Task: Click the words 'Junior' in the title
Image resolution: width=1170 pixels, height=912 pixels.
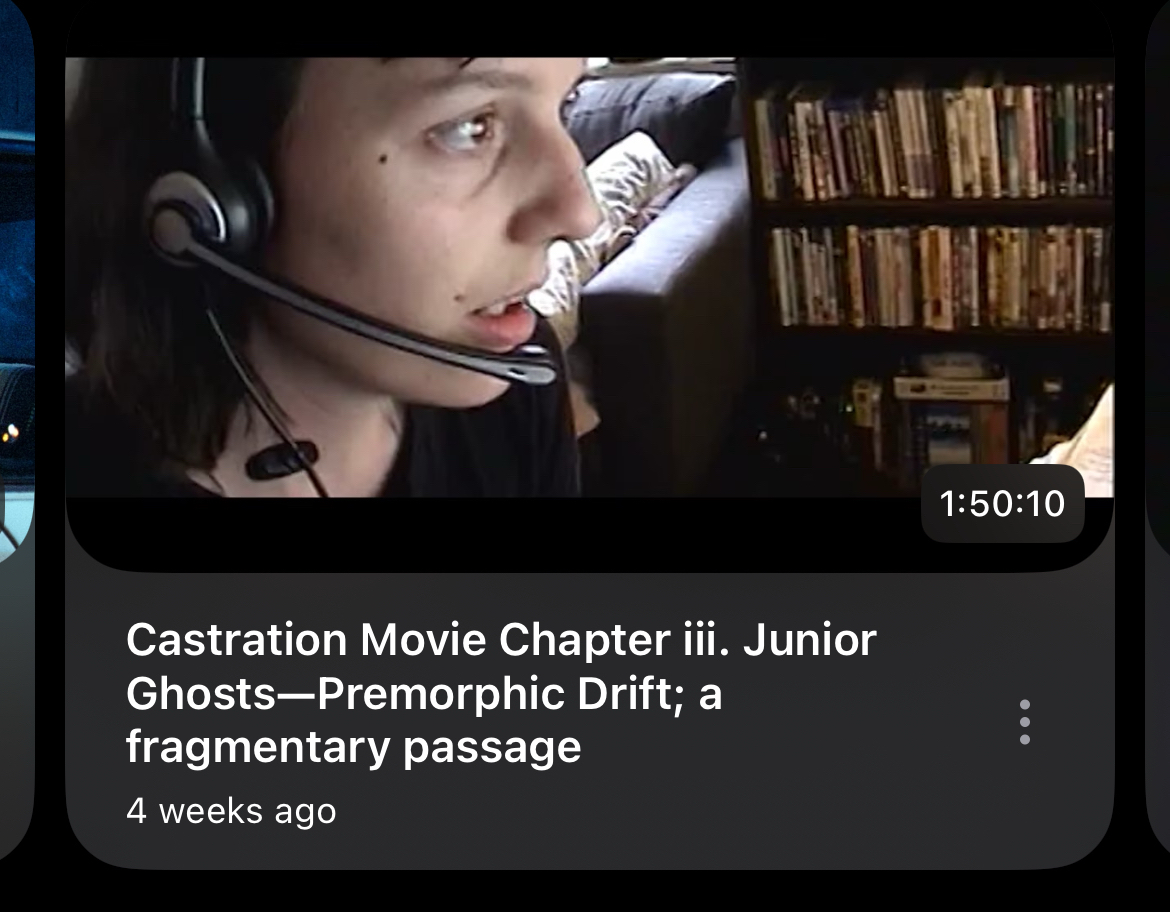Action: click(x=810, y=640)
